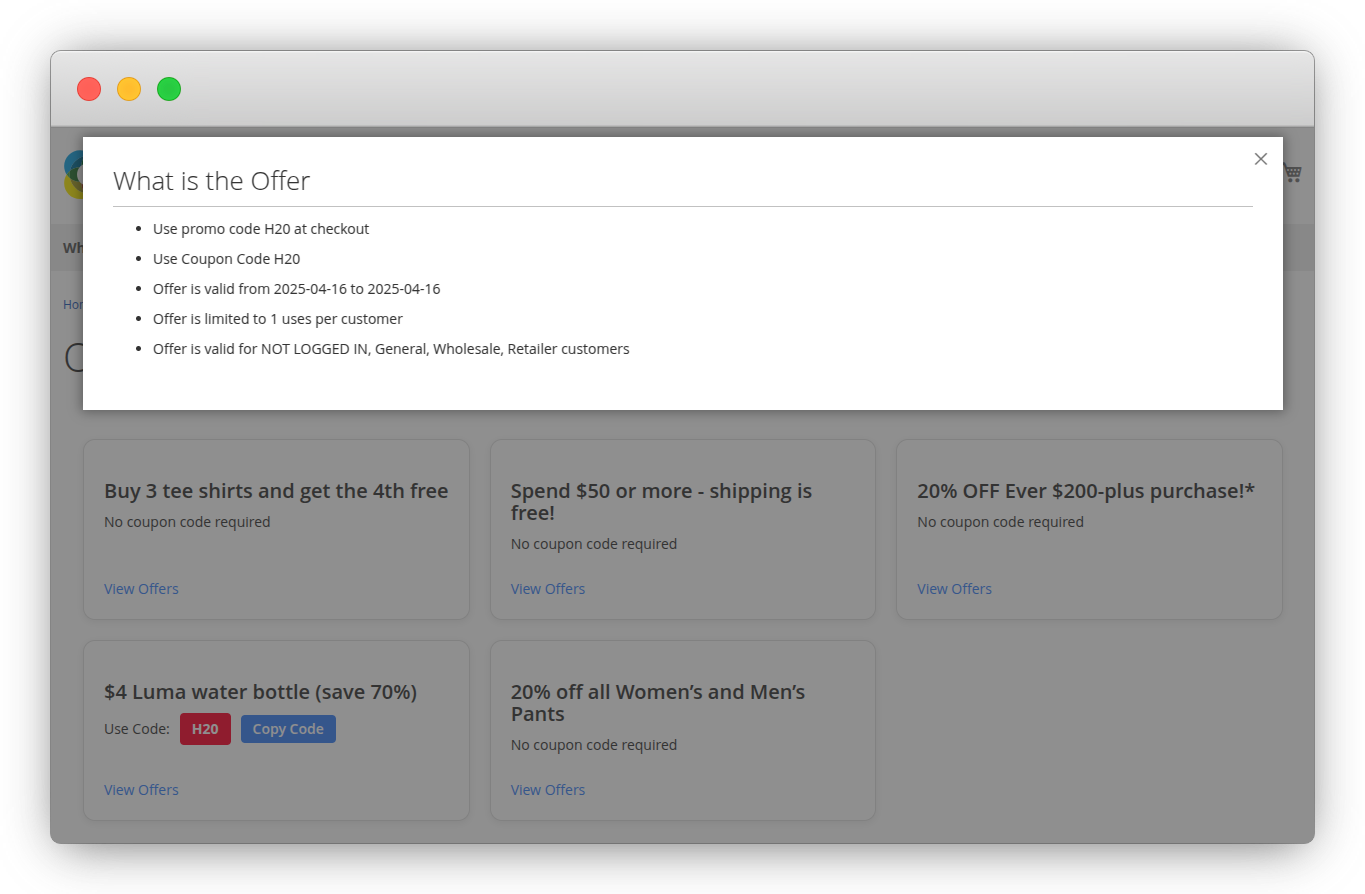The height and width of the screenshot is (894, 1365).
Task: Minimize window with the yellow button
Action: tap(129, 89)
